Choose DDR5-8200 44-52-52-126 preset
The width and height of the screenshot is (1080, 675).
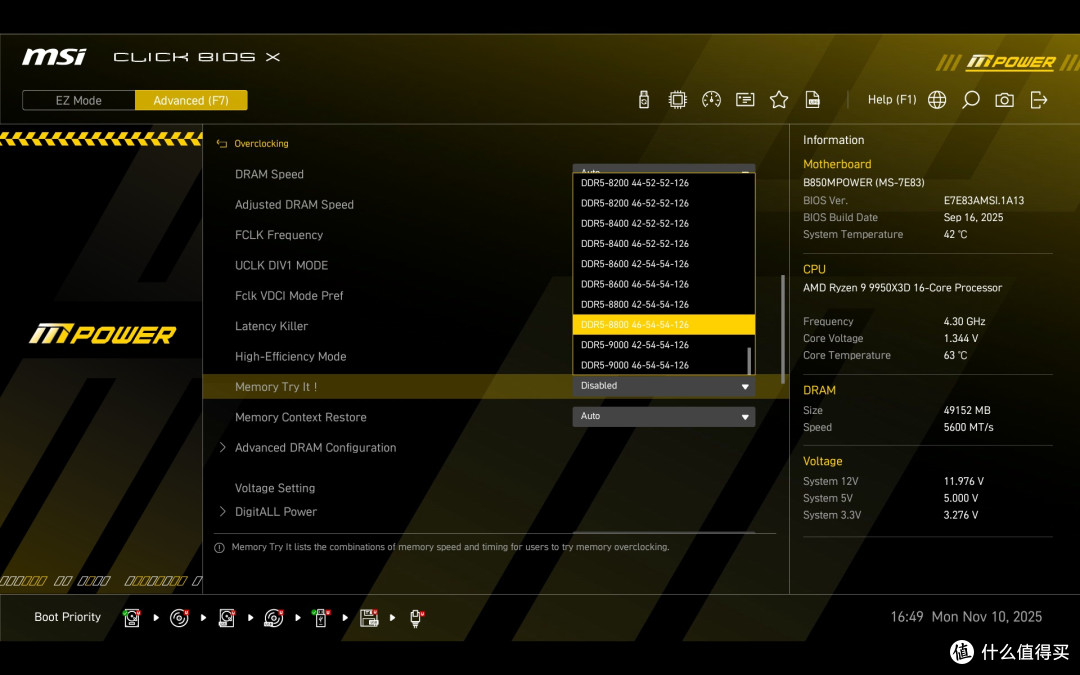point(664,183)
